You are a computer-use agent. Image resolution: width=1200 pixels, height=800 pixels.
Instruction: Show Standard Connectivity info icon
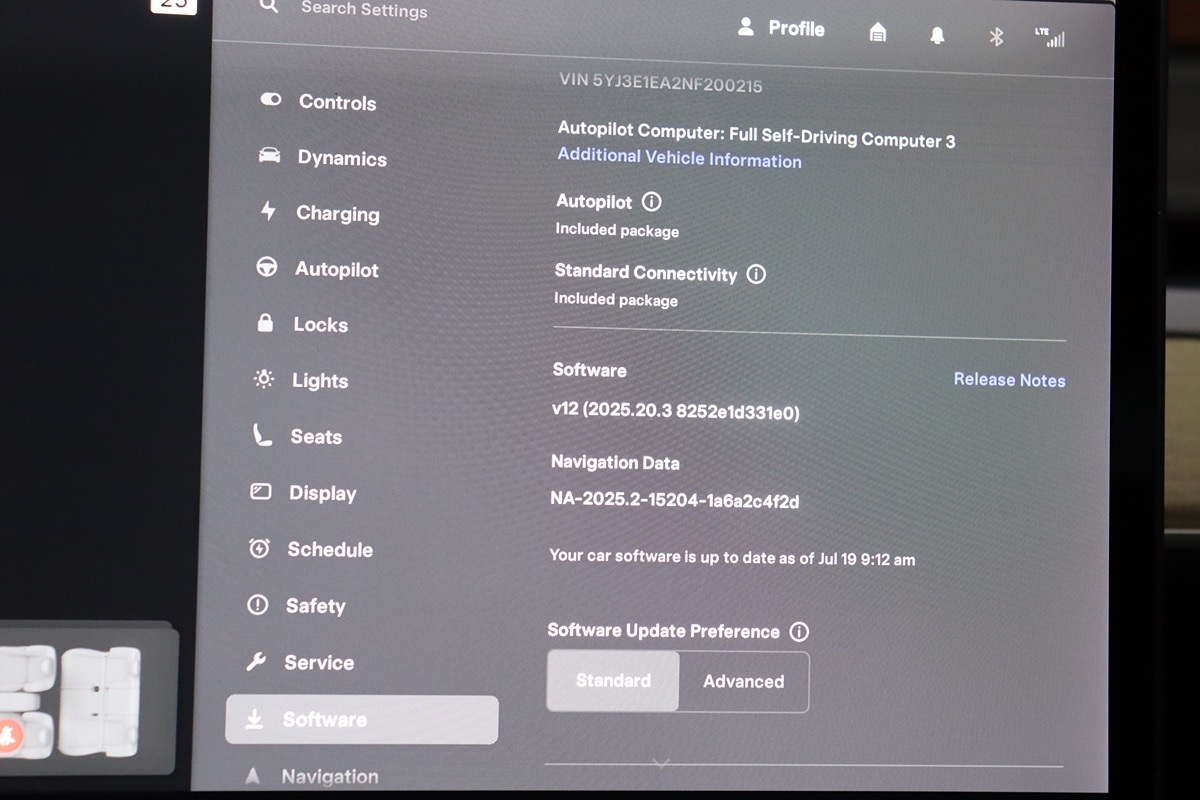(756, 274)
